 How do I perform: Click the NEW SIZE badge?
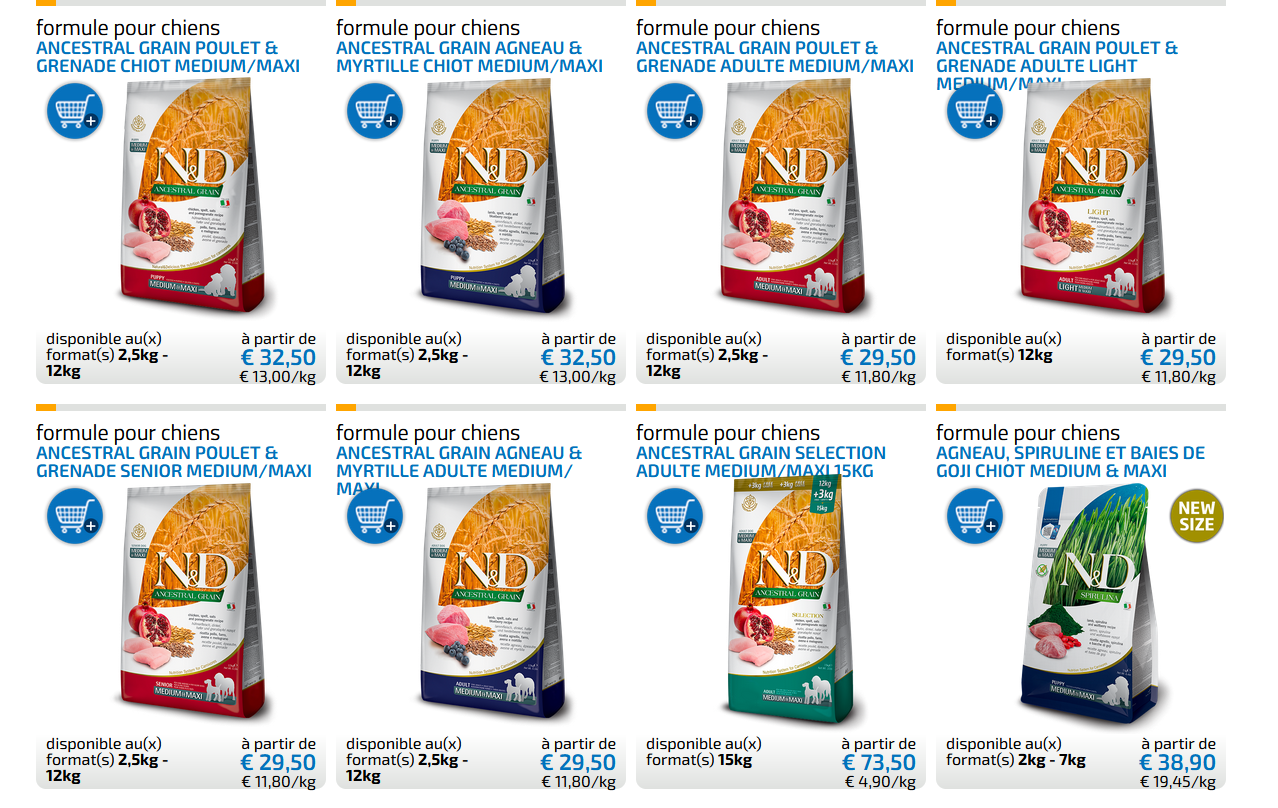tap(1196, 516)
